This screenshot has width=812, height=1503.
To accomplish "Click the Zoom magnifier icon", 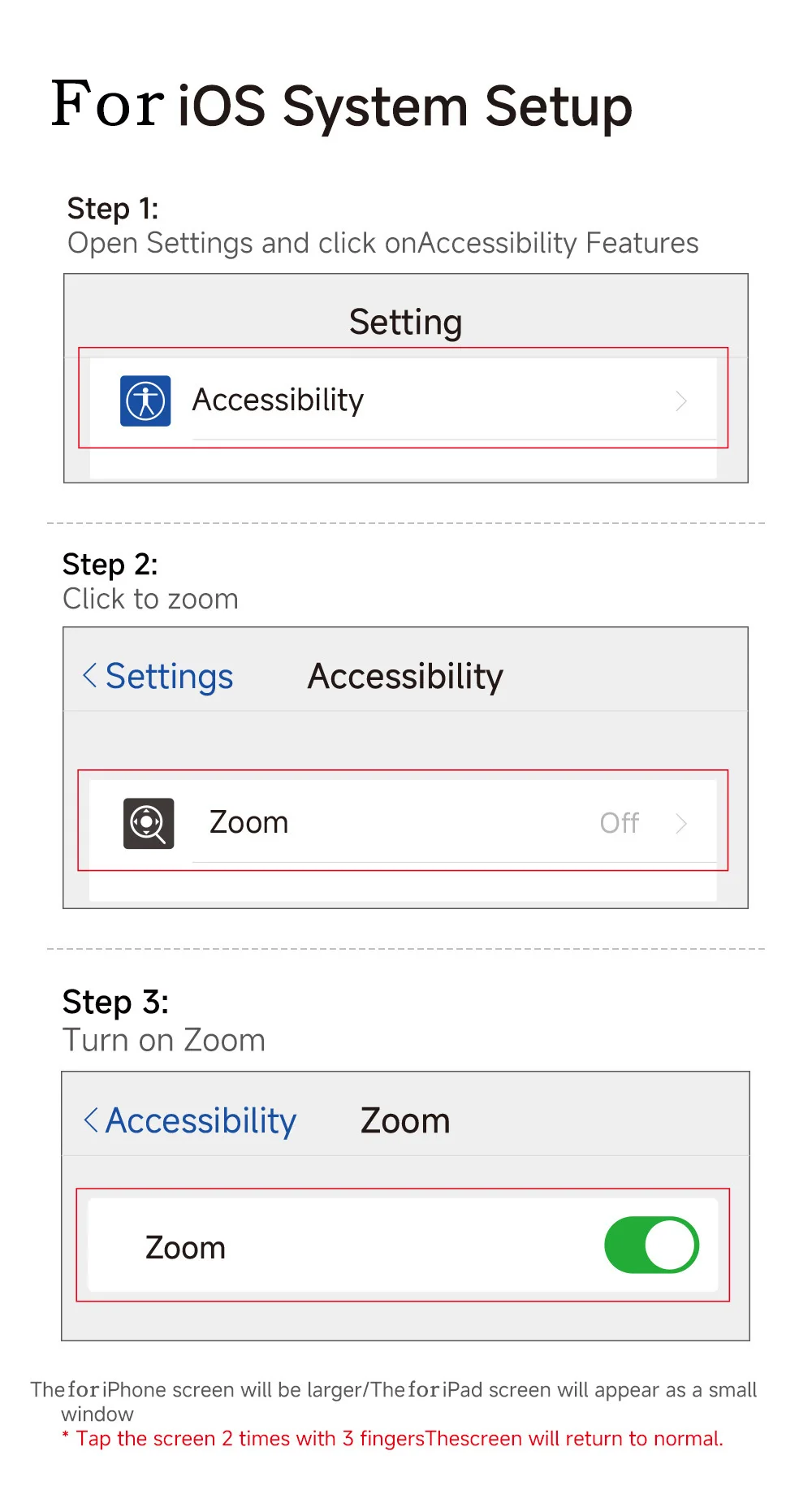I will tap(149, 823).
